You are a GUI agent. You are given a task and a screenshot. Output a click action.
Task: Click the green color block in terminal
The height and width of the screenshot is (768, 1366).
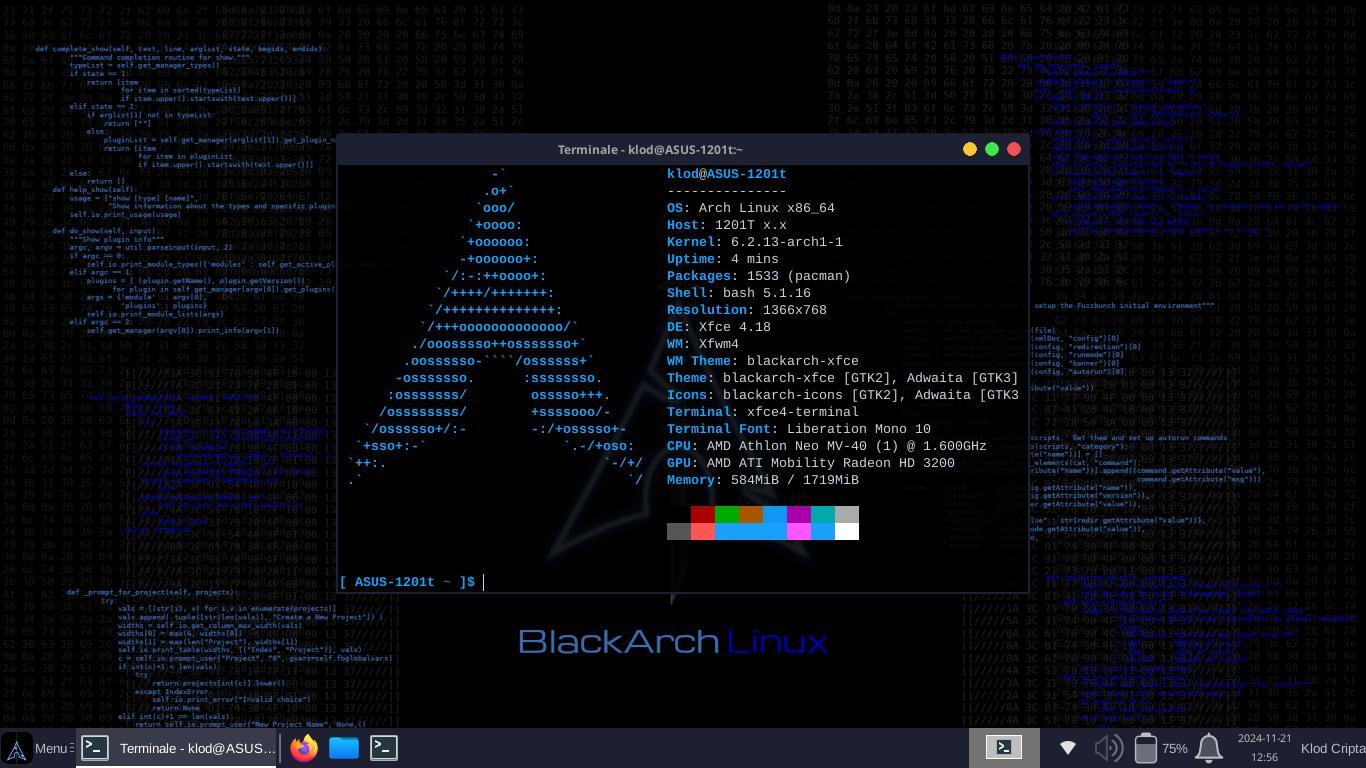click(x=727, y=514)
